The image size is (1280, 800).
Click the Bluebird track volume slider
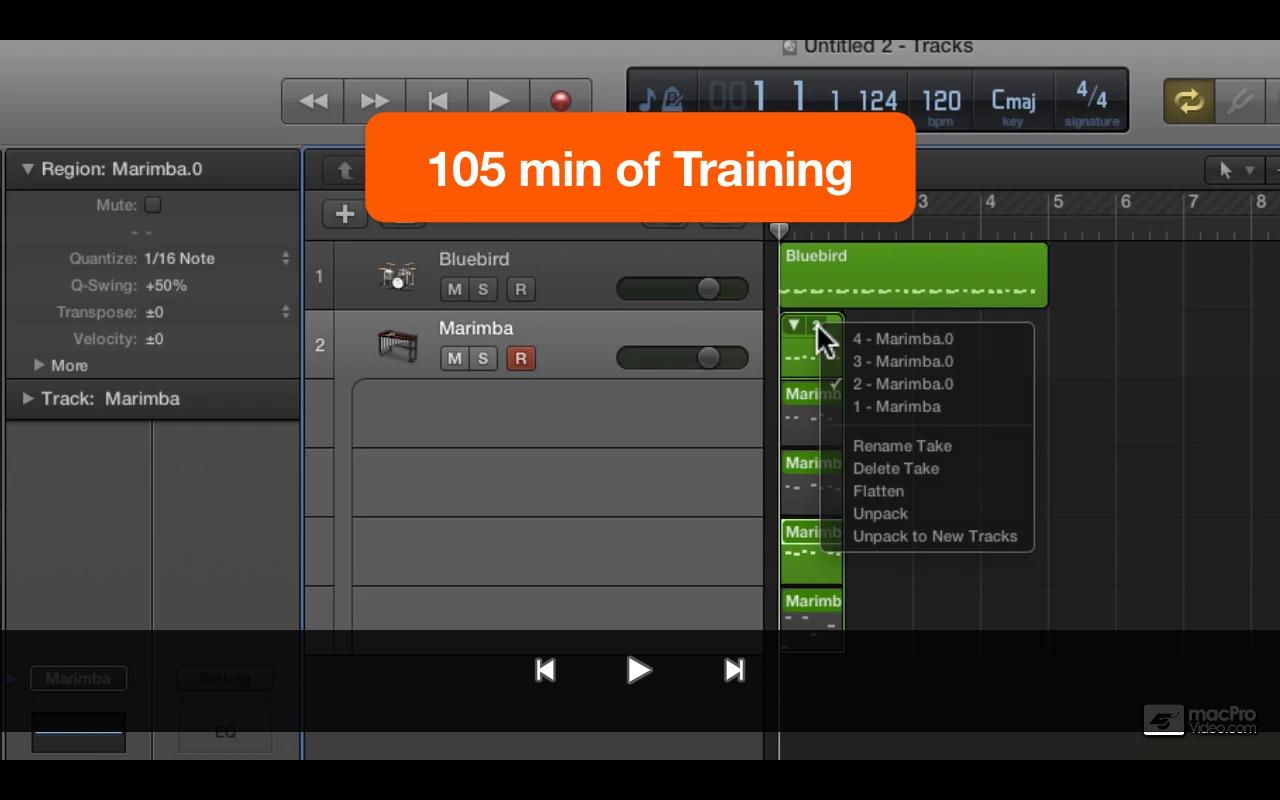click(683, 289)
